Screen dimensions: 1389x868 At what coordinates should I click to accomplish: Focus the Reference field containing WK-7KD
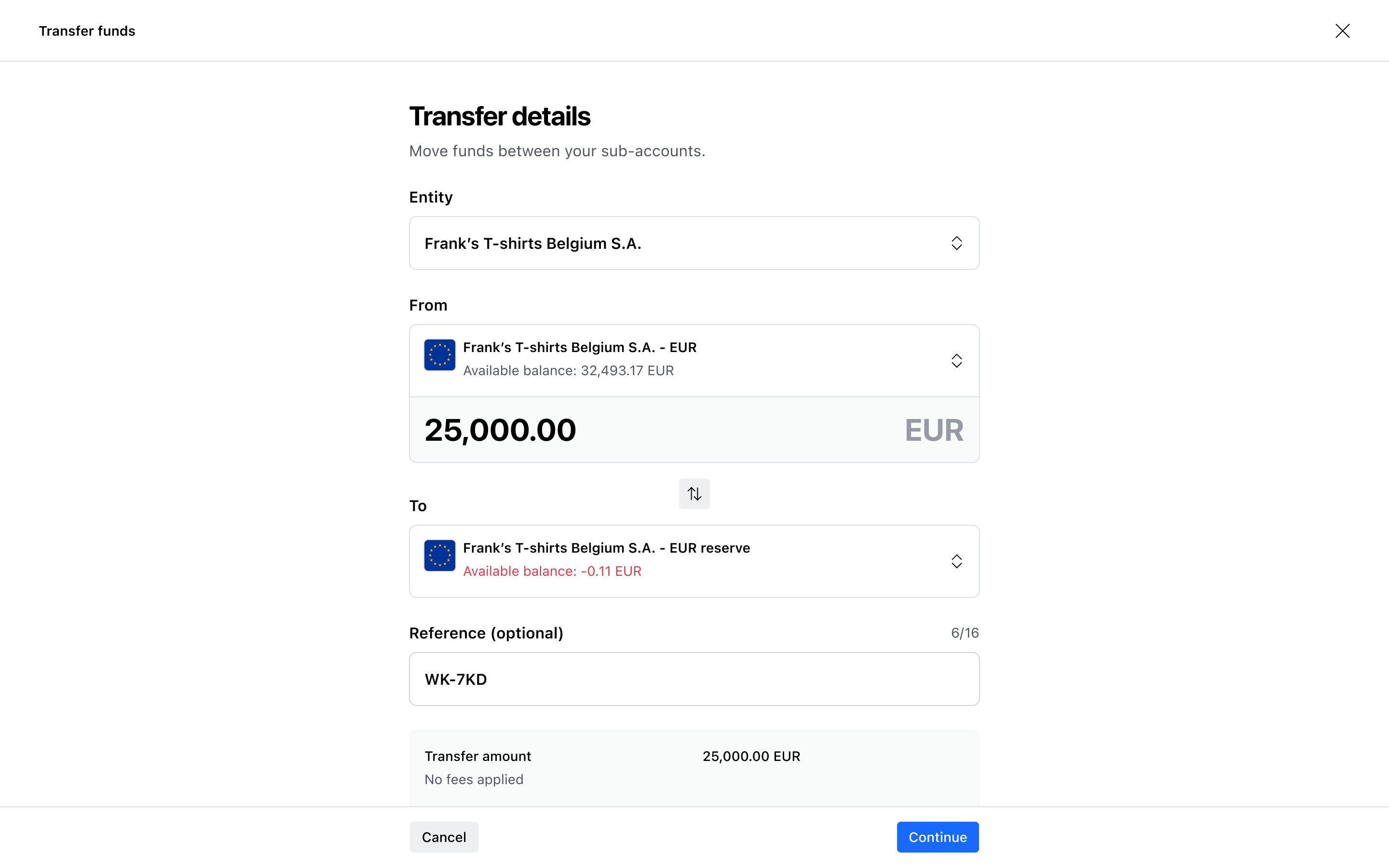(694, 679)
